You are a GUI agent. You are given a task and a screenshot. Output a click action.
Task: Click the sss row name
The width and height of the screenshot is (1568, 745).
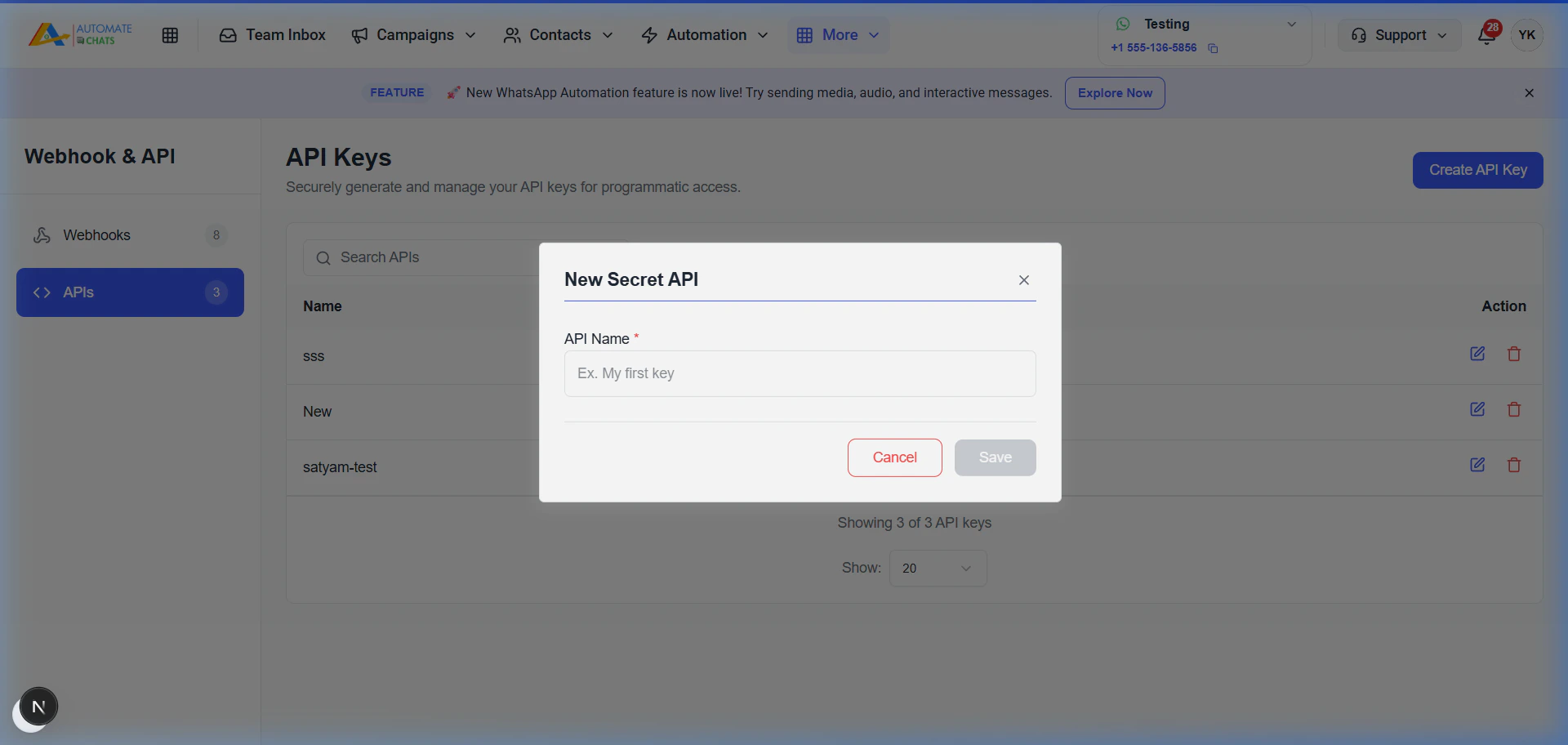[x=314, y=356]
